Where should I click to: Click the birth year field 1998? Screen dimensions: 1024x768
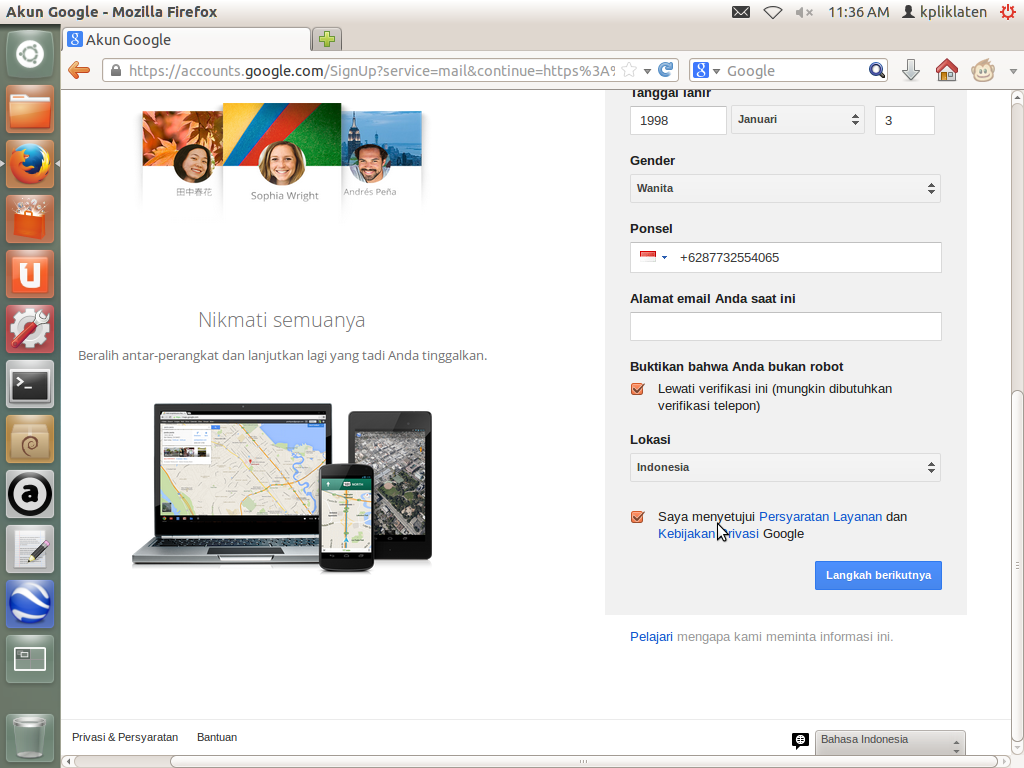pos(678,120)
